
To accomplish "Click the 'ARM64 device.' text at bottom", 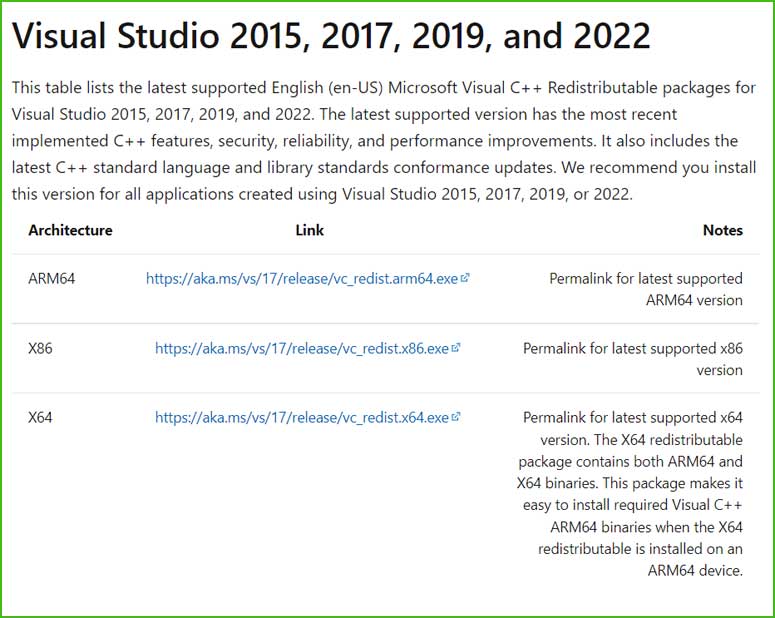I will 695,571.
